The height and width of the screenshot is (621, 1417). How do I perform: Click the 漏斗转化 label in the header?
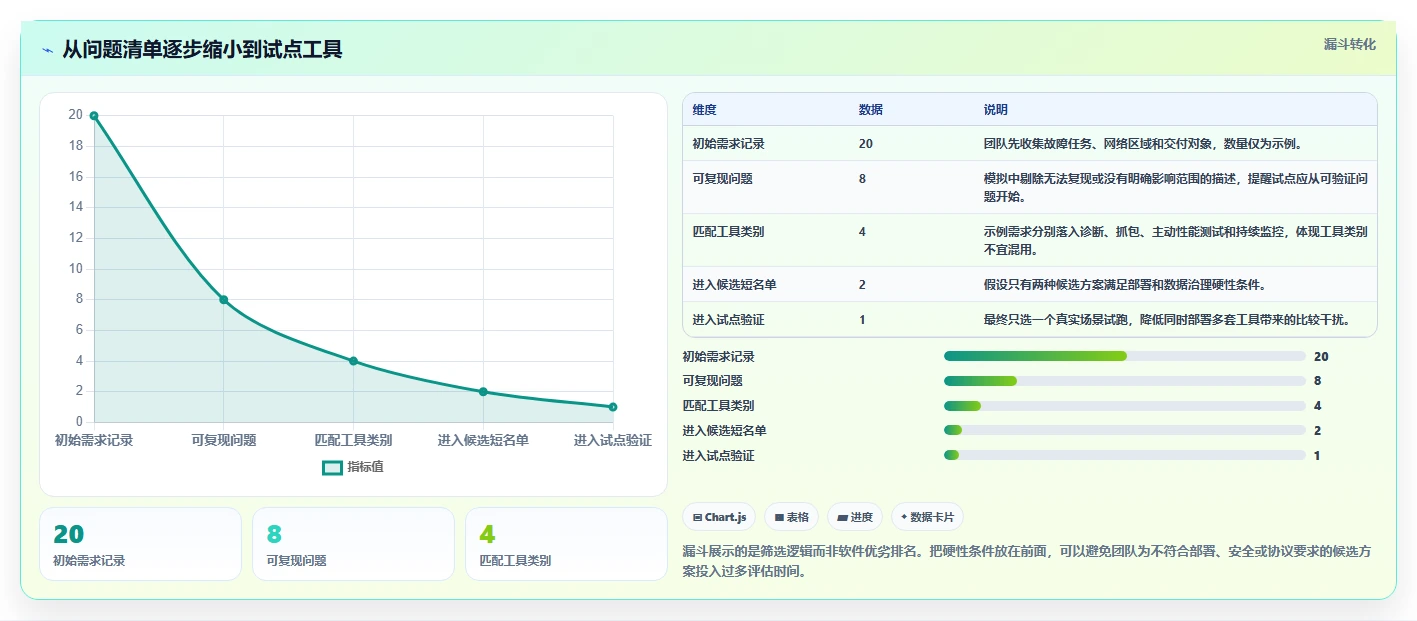pyautogui.click(x=1349, y=44)
